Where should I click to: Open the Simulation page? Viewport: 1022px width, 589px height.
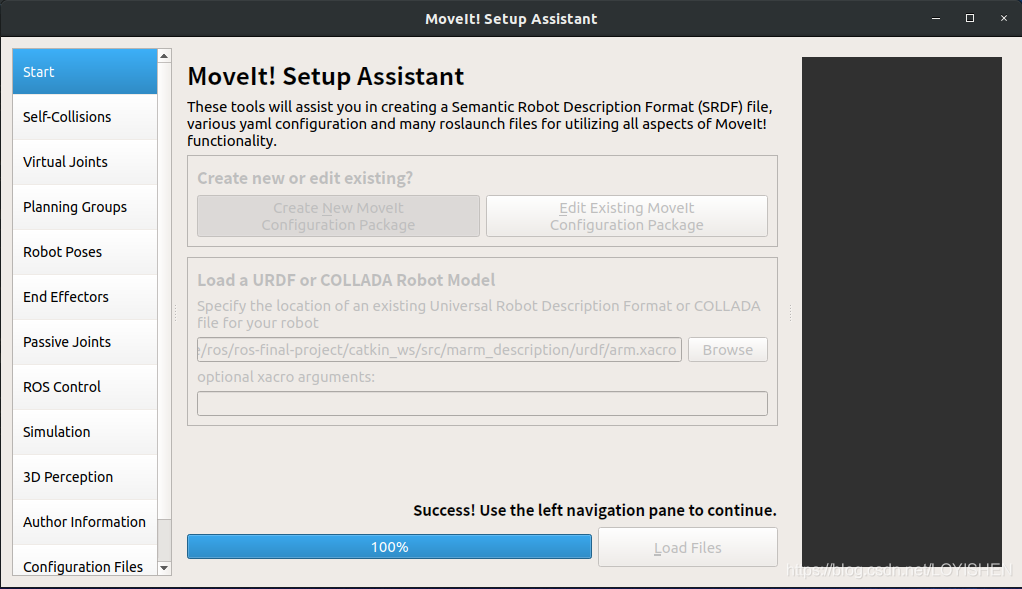click(85, 432)
